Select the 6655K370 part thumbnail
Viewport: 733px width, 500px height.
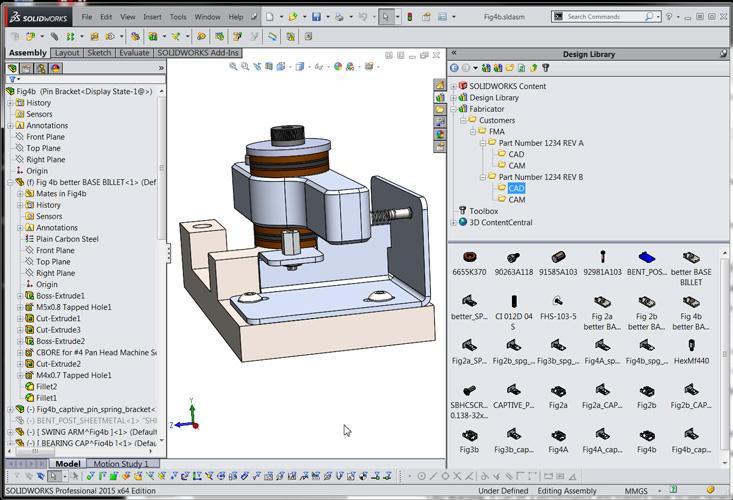click(469, 263)
